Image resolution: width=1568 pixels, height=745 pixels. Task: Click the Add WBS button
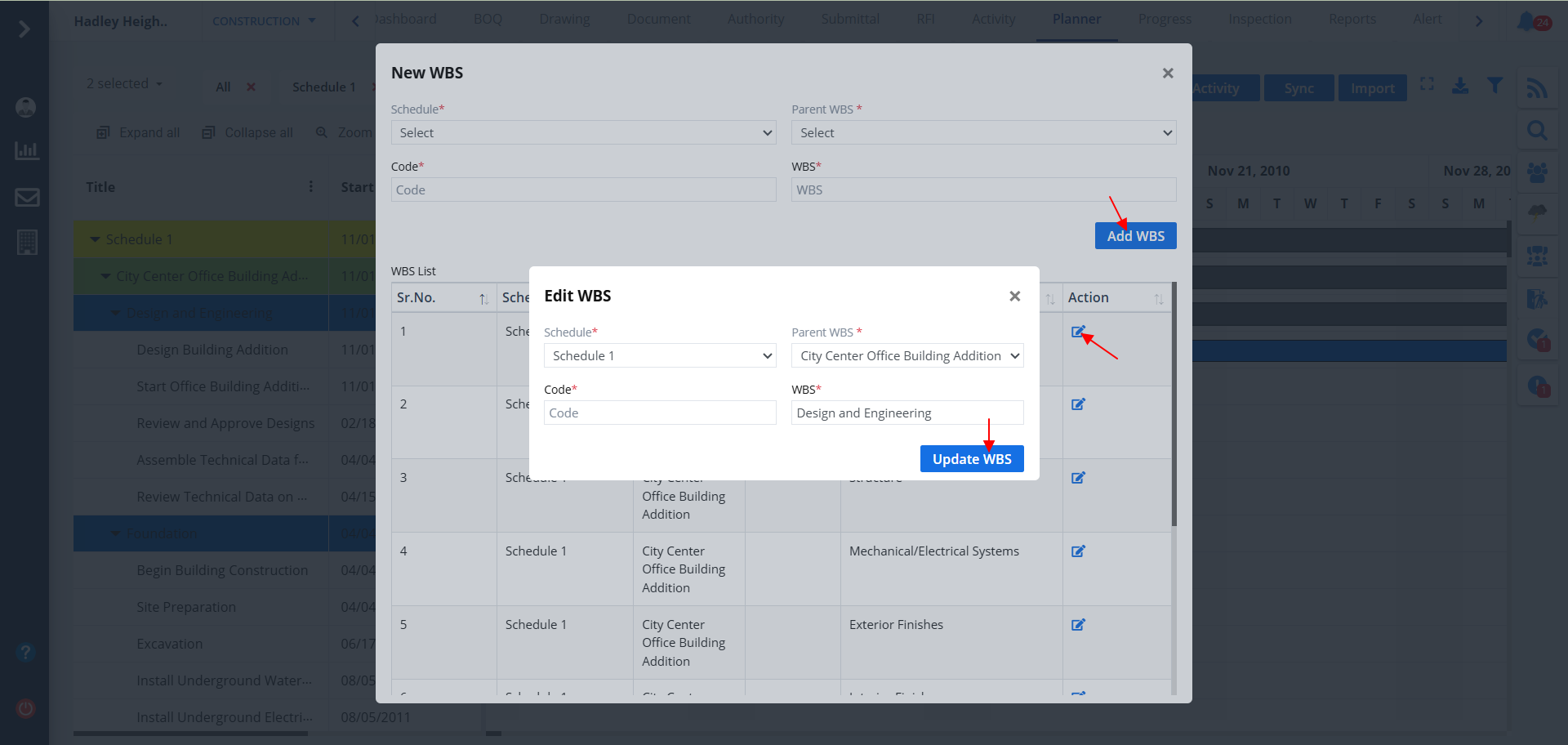tap(1135, 236)
